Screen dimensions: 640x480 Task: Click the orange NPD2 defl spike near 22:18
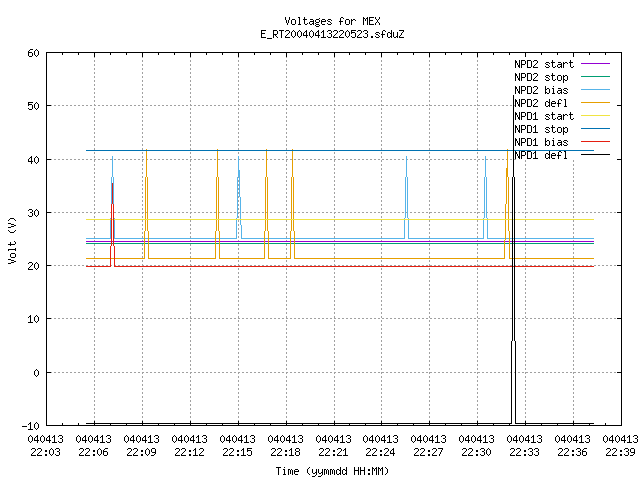293,204
